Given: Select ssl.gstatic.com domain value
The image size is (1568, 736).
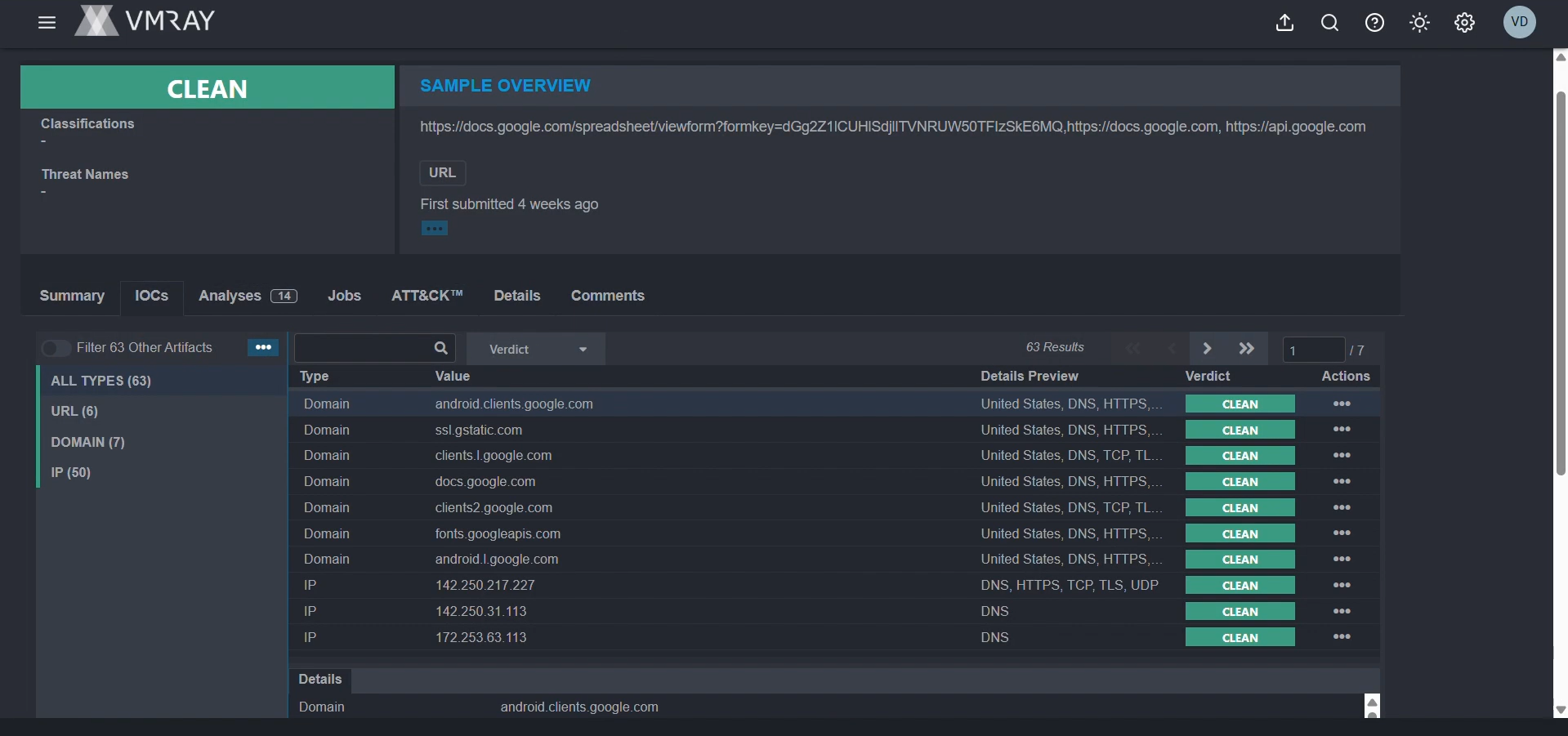Looking at the screenshot, I should [479, 430].
